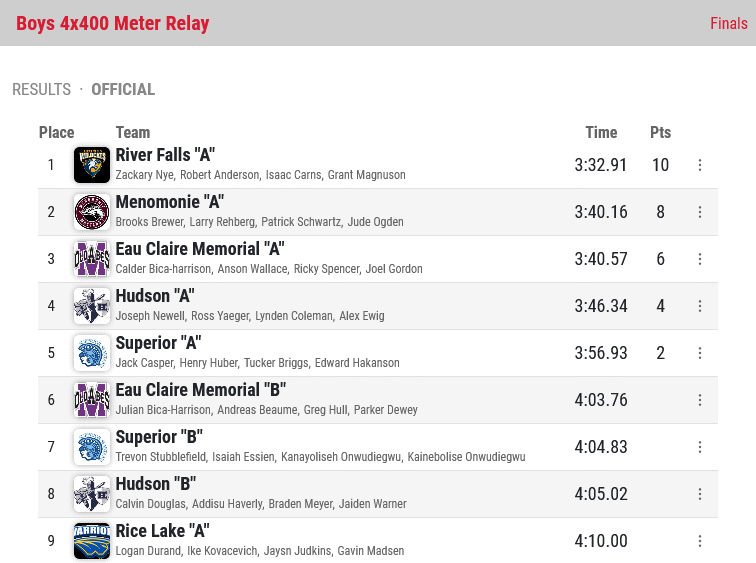Click the Rice Lake Warriors logo
756x563 pixels.
click(92, 541)
